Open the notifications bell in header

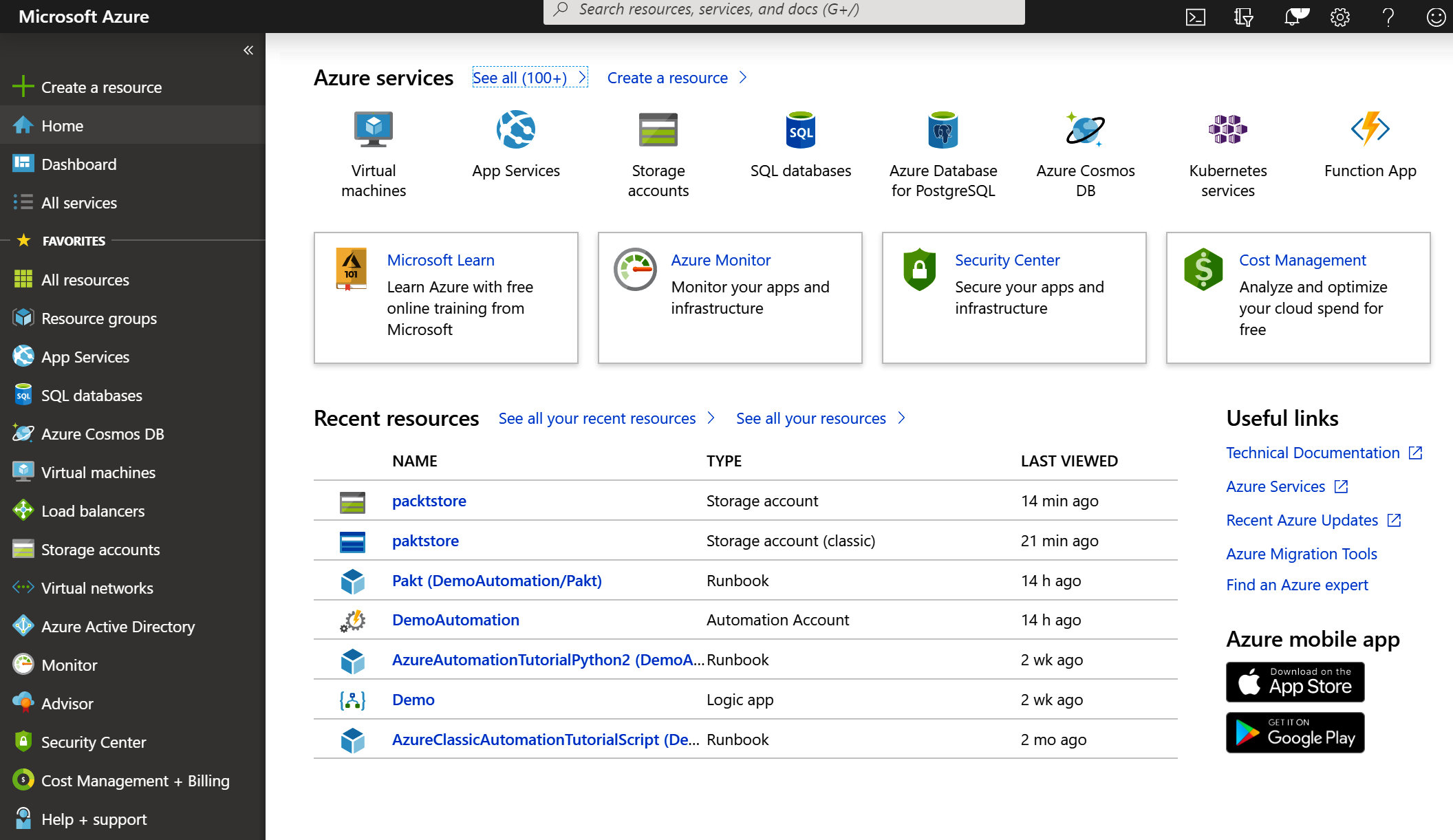click(1295, 17)
